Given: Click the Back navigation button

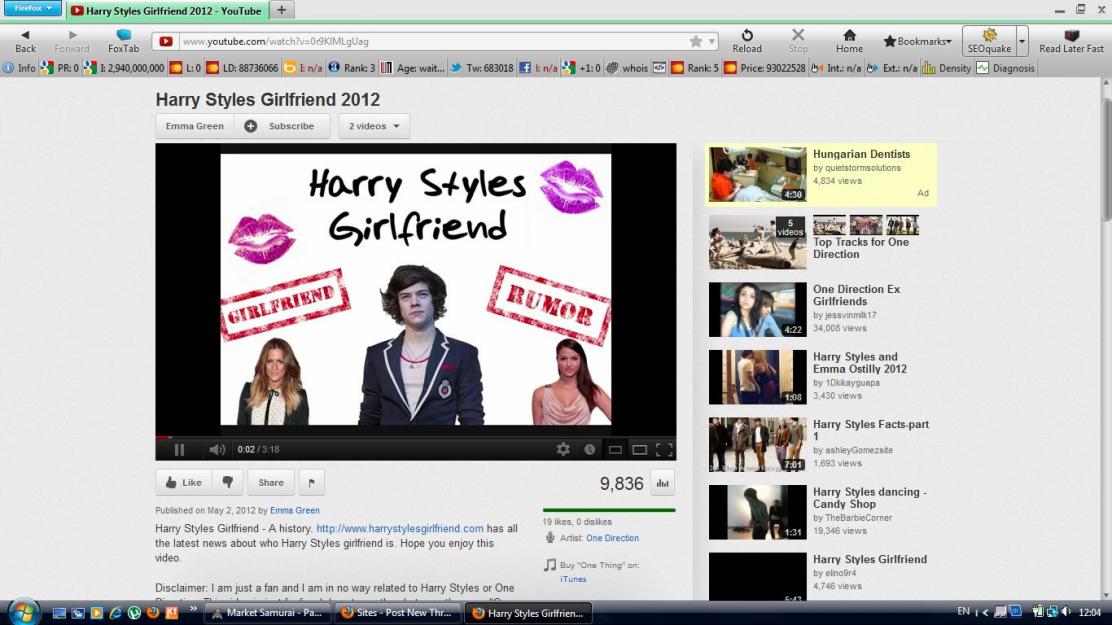Looking at the screenshot, I should pyautogui.click(x=26, y=41).
